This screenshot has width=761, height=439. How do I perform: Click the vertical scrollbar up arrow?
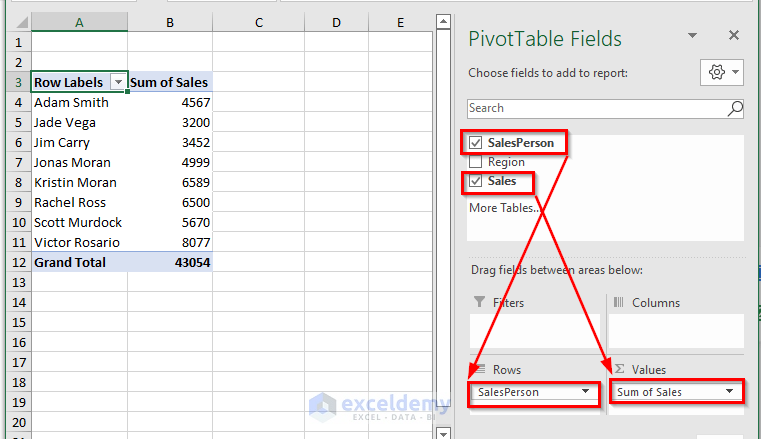pos(443,22)
